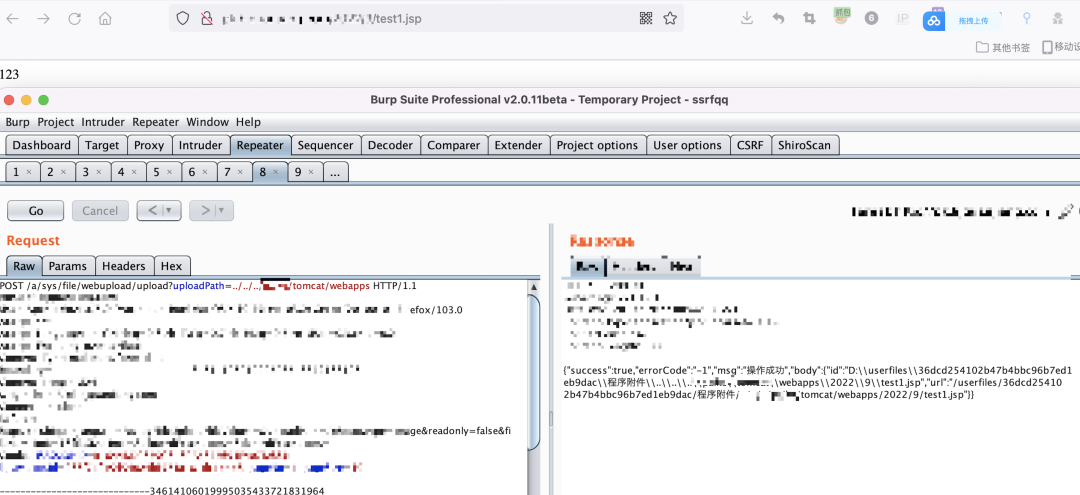Open the Intruder menu in menu bar

[103, 122]
